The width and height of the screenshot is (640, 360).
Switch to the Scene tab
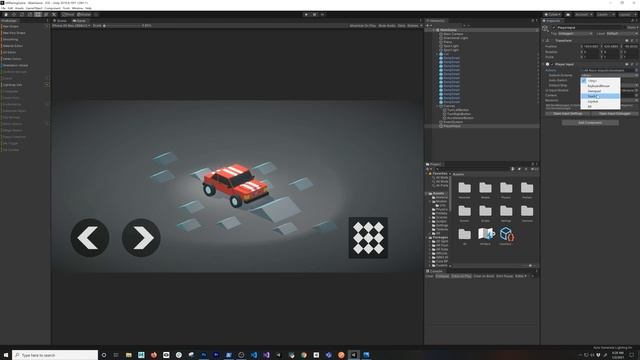(60, 20)
